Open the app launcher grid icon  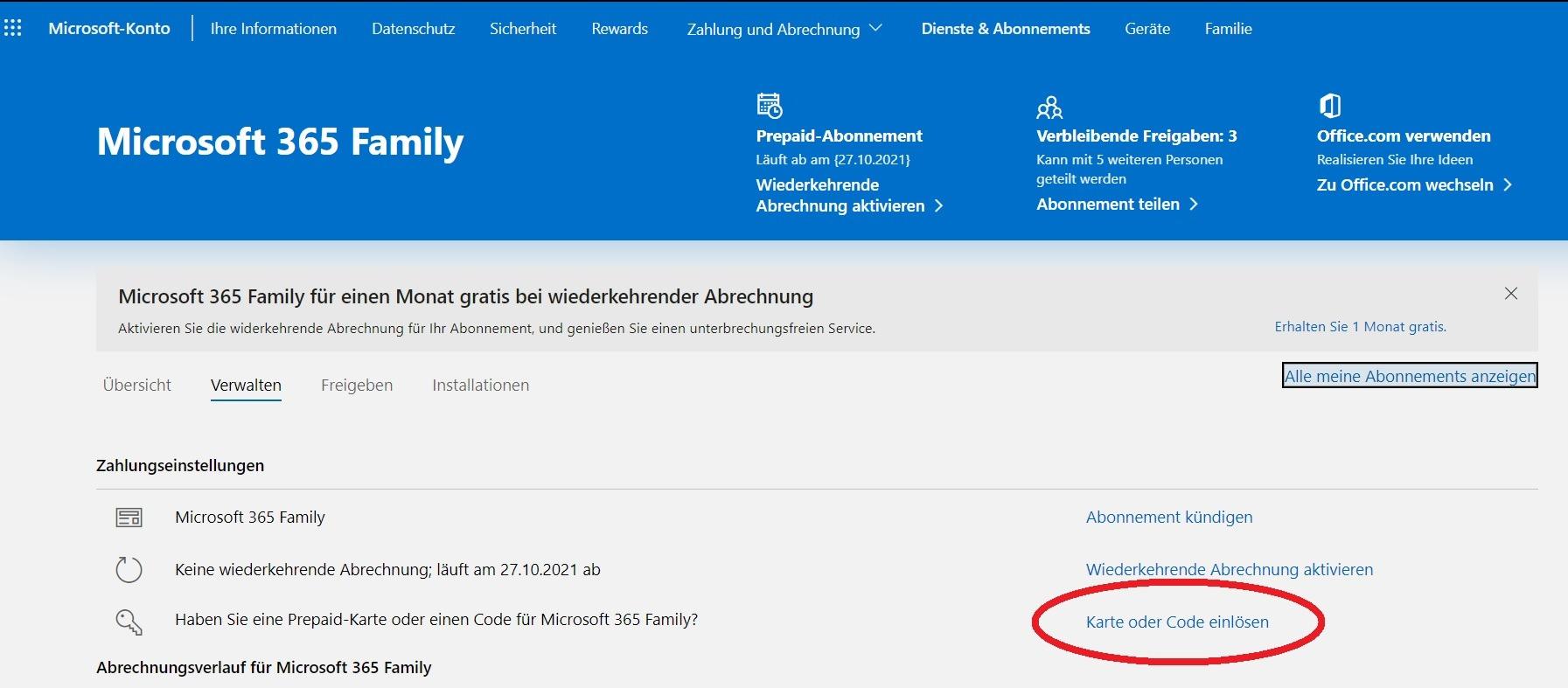tap(13, 28)
